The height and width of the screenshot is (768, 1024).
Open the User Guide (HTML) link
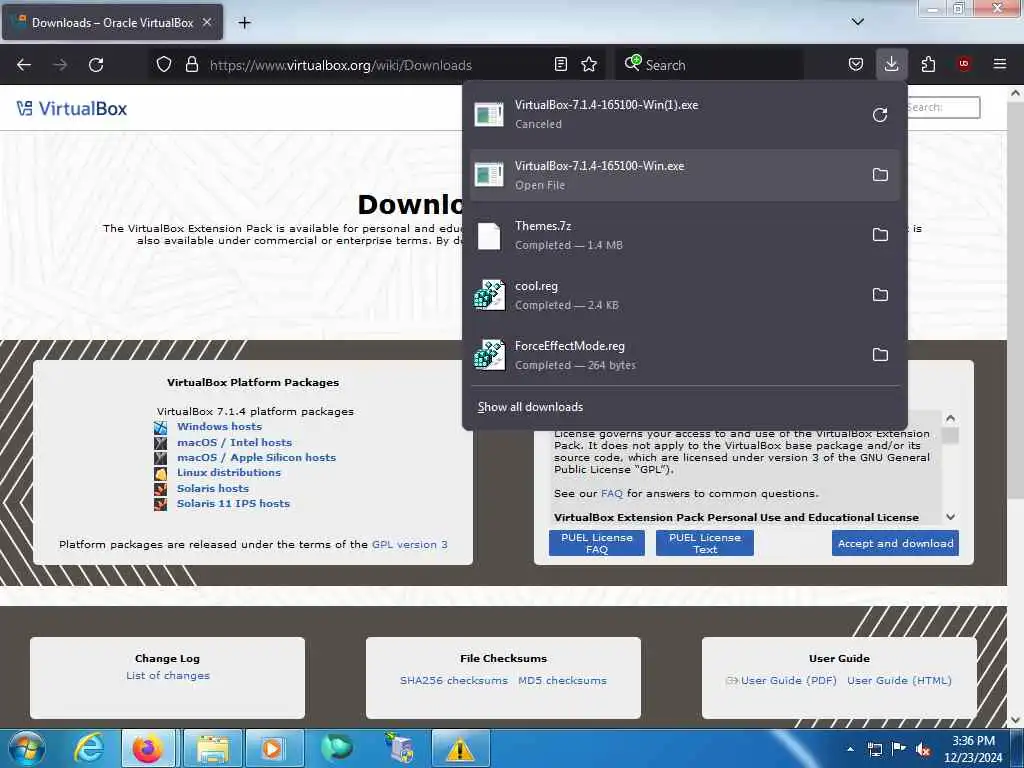click(899, 680)
